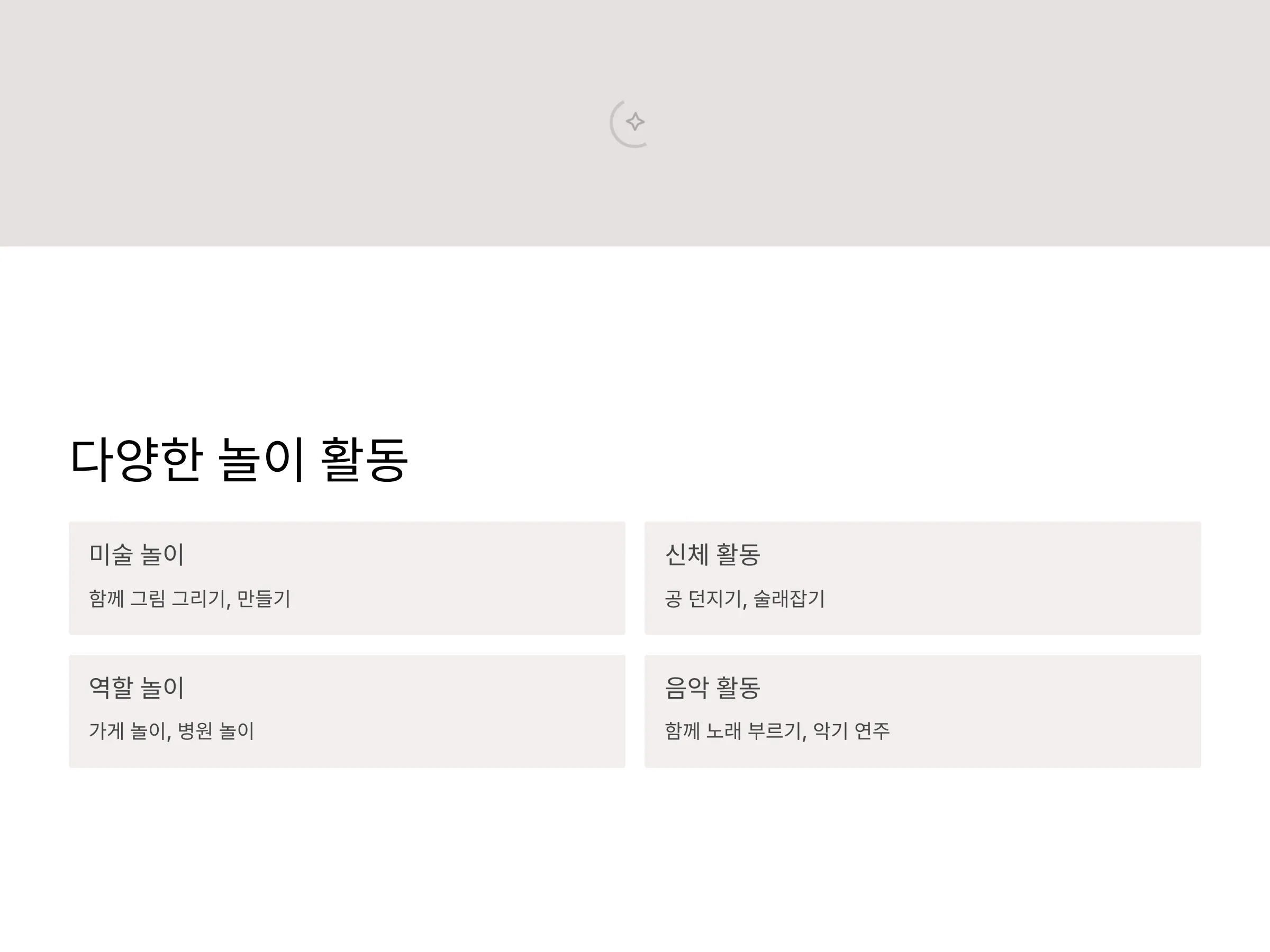Viewport: 1270px width, 952px height.
Task: Click the text 공 던지기, 술래잡기
Action: (745, 599)
